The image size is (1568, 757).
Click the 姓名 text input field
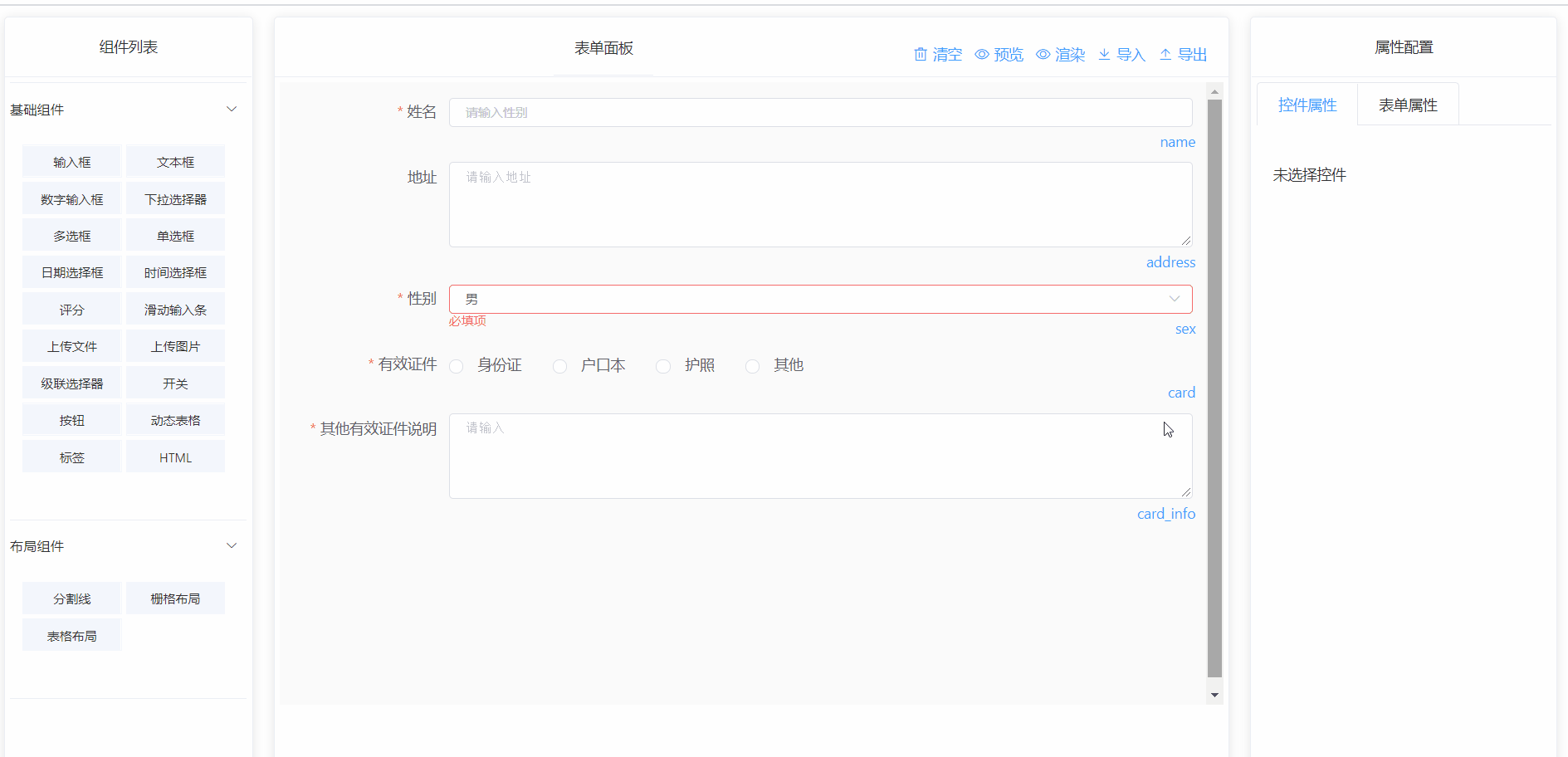[x=820, y=113]
